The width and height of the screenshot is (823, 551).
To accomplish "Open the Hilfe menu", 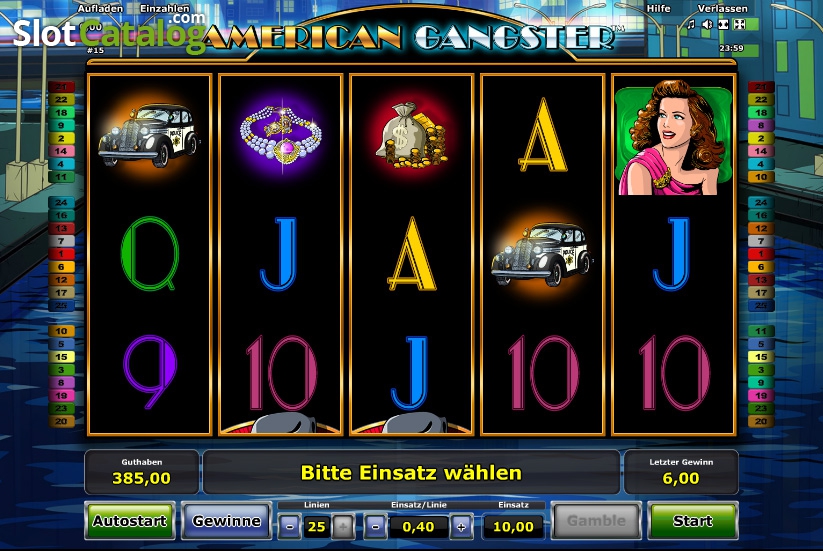I will pyautogui.click(x=658, y=8).
